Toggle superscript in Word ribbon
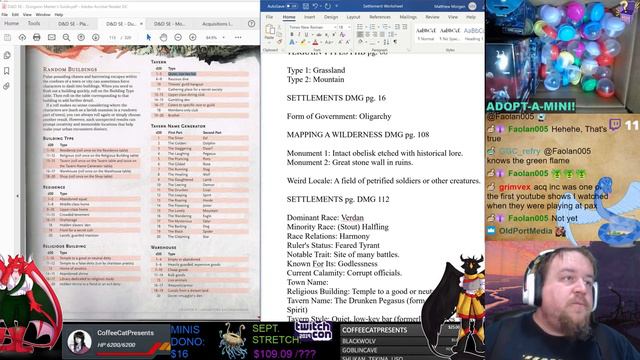This screenshot has width=640, height=360. coord(334,35)
